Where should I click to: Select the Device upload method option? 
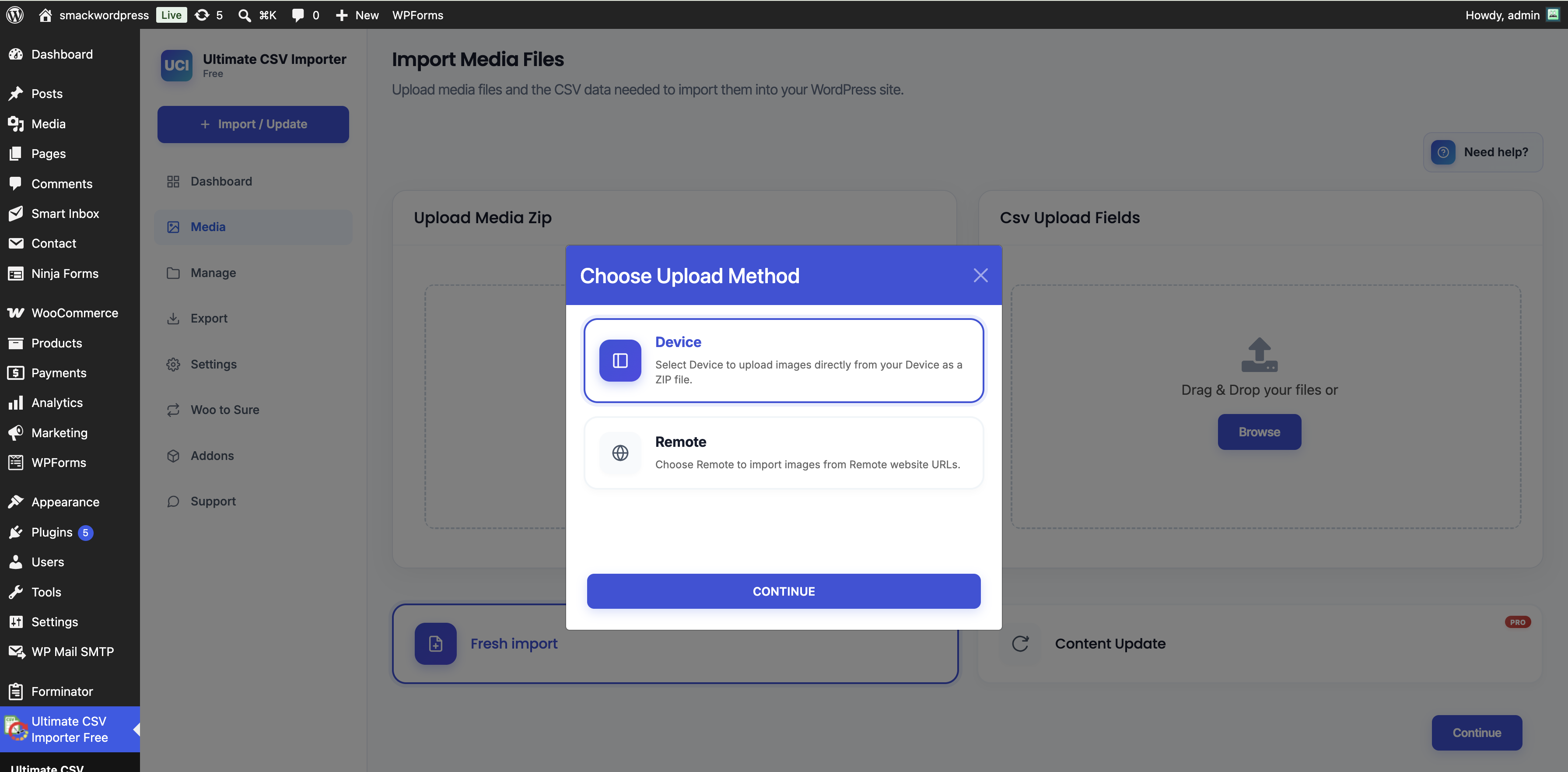coord(784,361)
